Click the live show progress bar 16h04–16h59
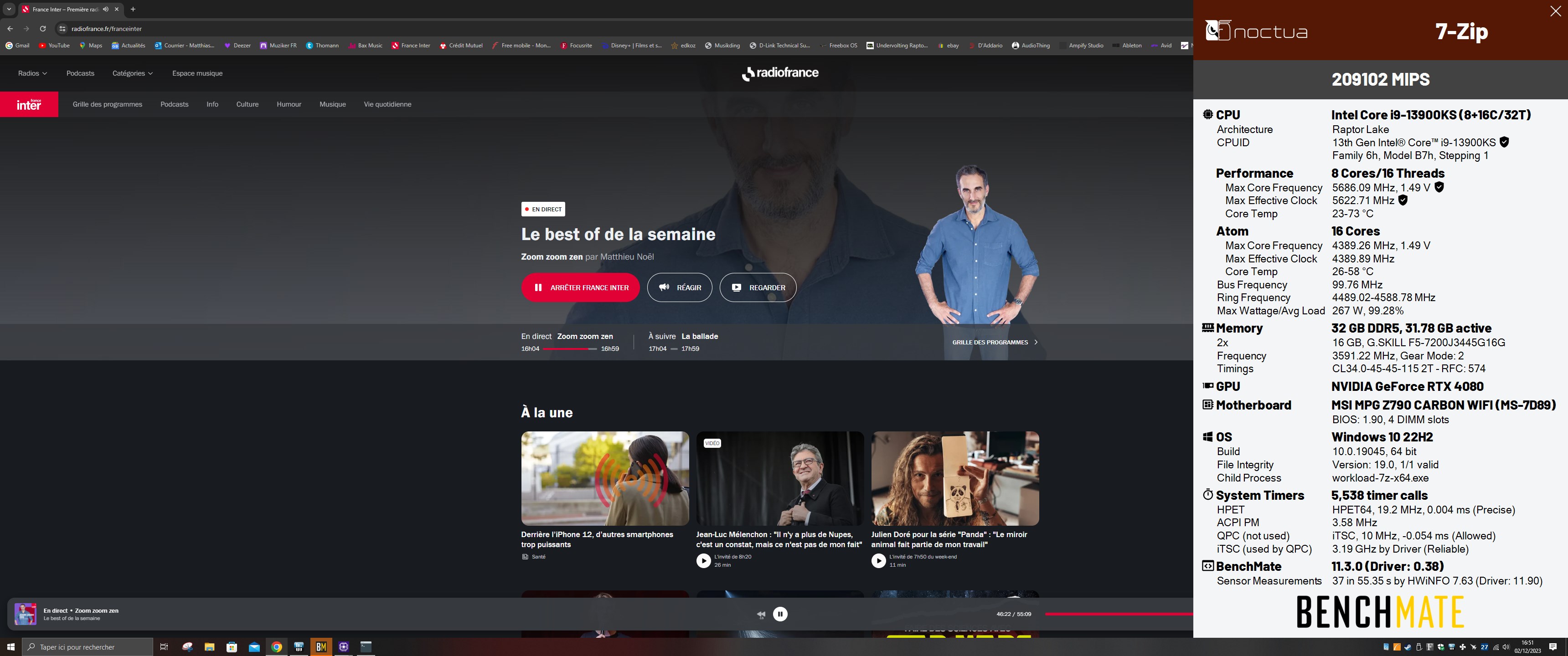 click(x=570, y=348)
